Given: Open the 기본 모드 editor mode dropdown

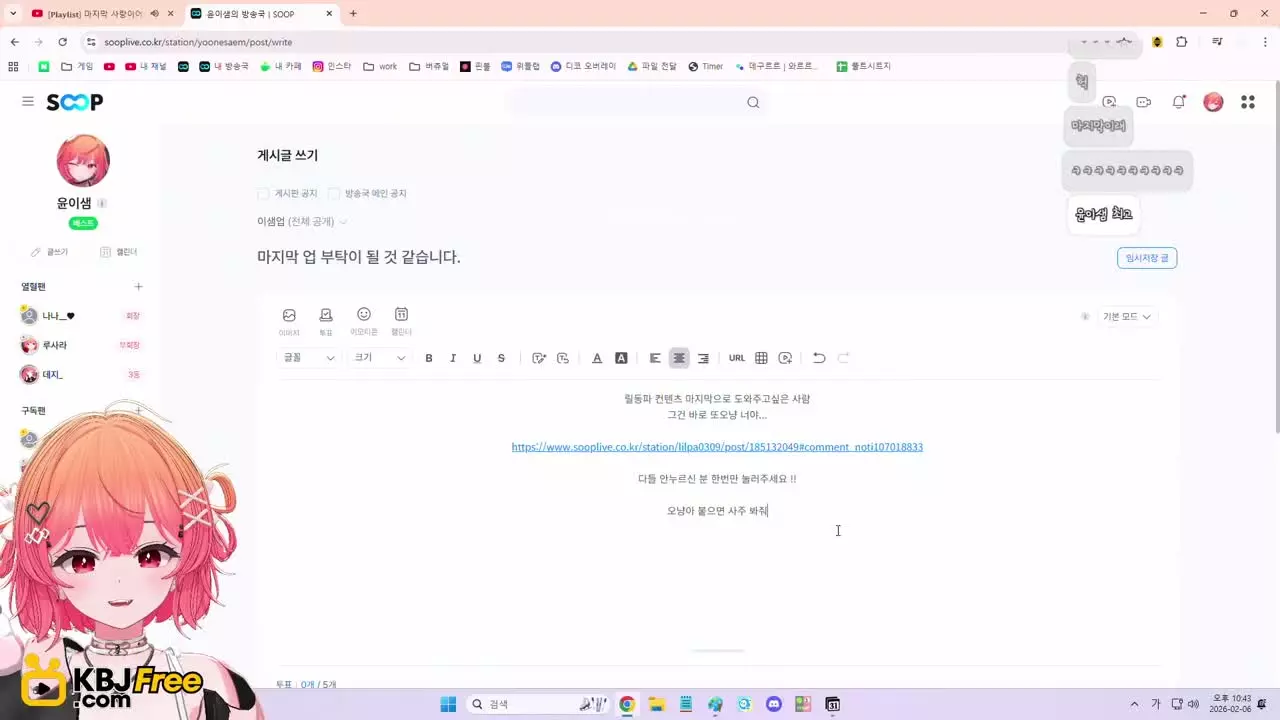Looking at the screenshot, I should pos(1127,317).
